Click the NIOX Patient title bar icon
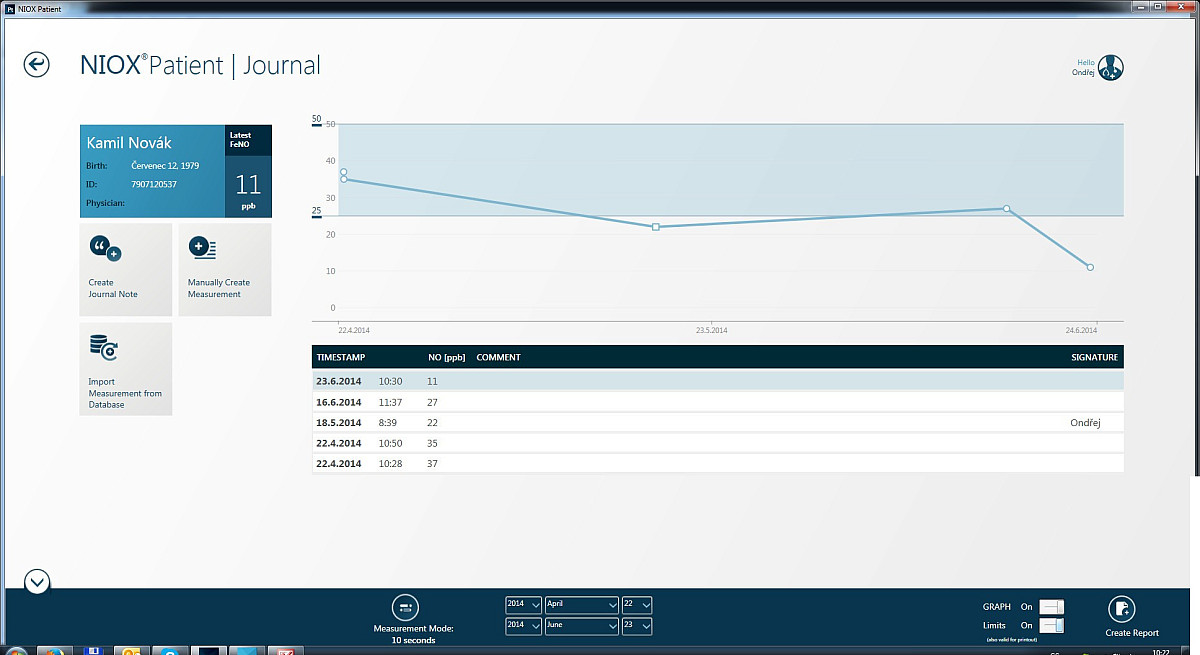The height and width of the screenshot is (655, 1200). click(x=8, y=7)
